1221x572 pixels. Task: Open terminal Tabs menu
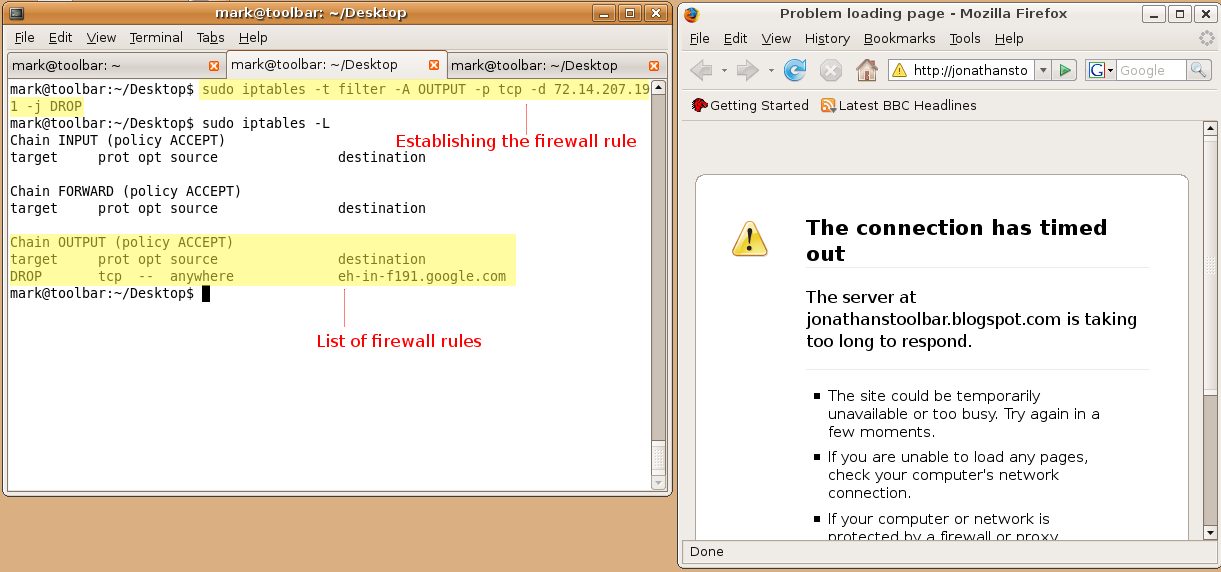pos(211,38)
